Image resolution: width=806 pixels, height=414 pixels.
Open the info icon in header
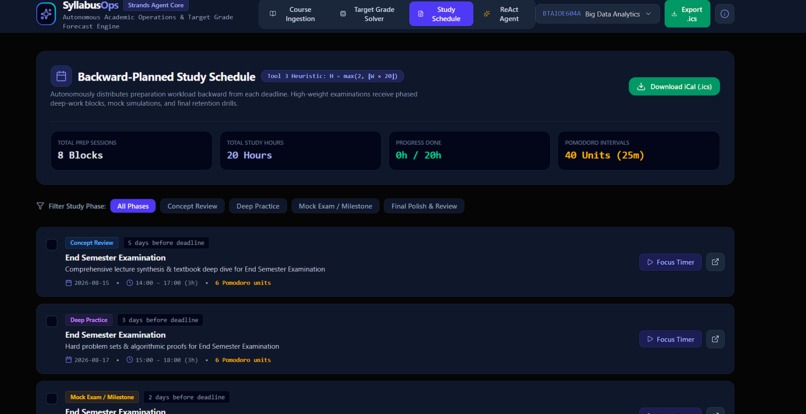tap(724, 14)
